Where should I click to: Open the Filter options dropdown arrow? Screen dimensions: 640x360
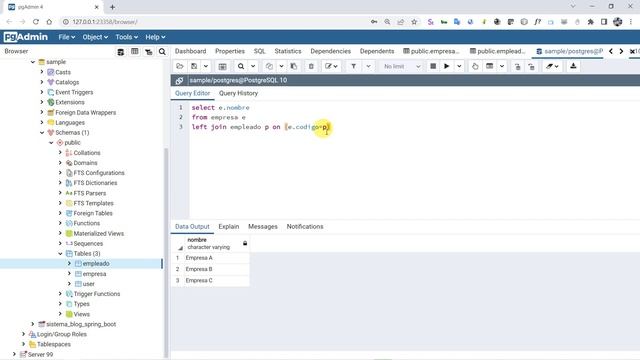(368, 66)
